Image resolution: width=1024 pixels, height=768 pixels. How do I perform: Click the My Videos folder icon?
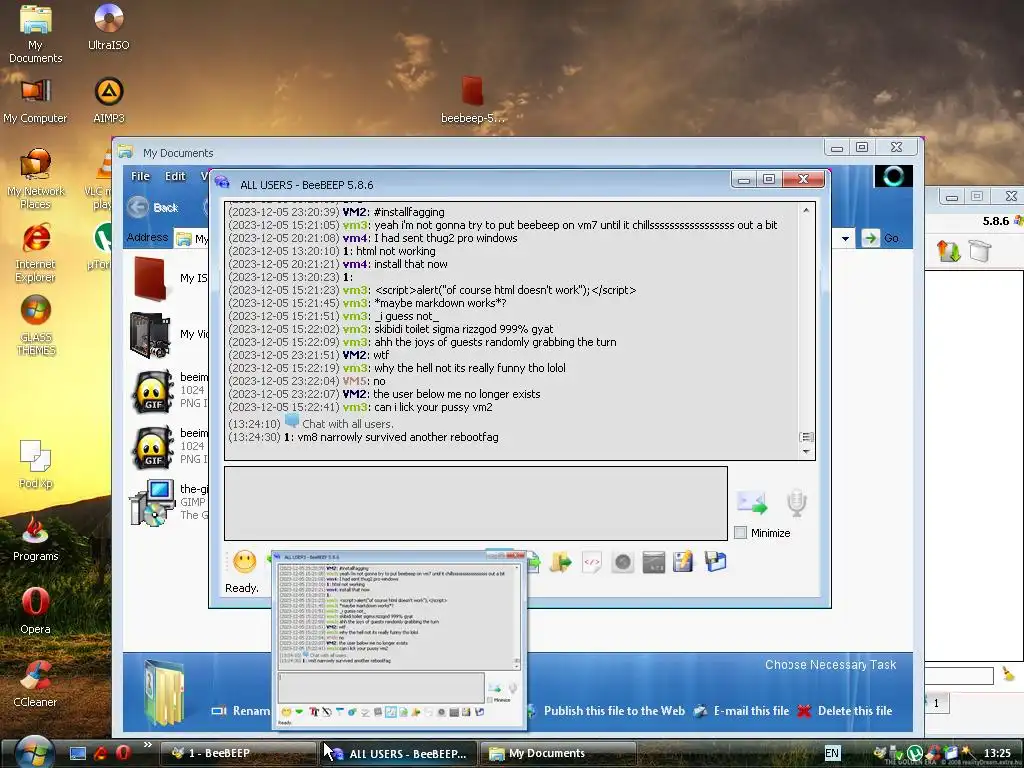[x=150, y=334]
